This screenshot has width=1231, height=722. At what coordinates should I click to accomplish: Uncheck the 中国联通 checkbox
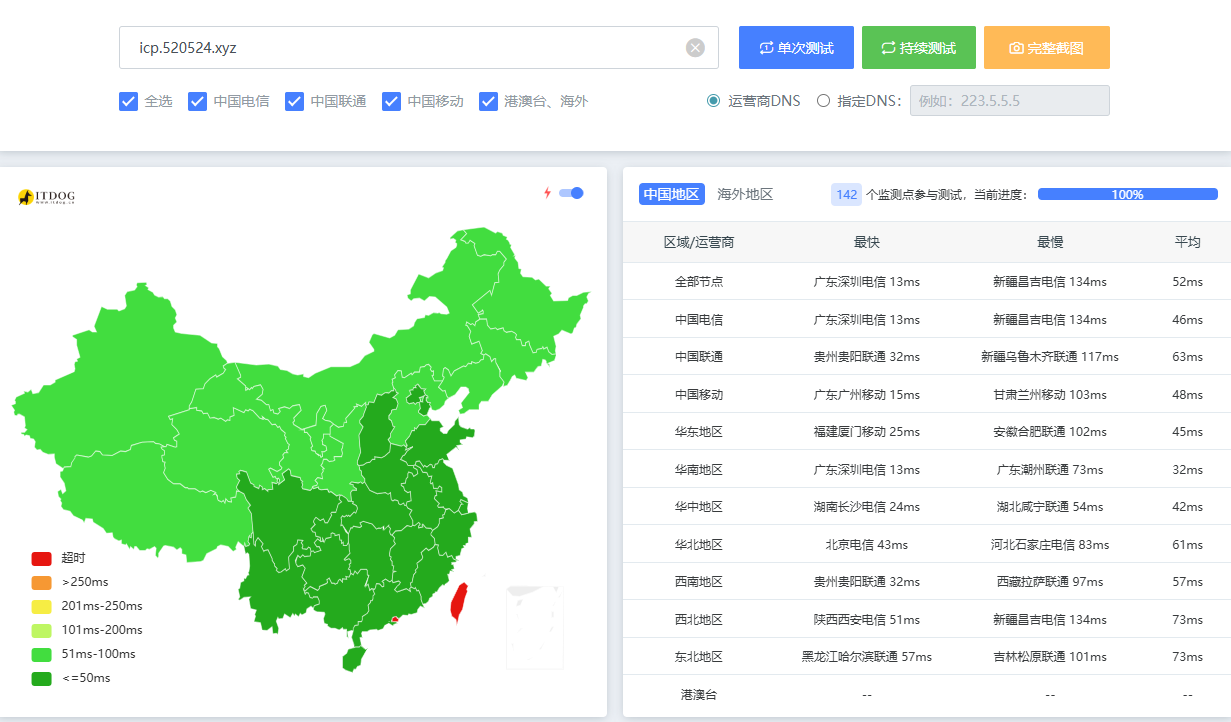coord(294,101)
